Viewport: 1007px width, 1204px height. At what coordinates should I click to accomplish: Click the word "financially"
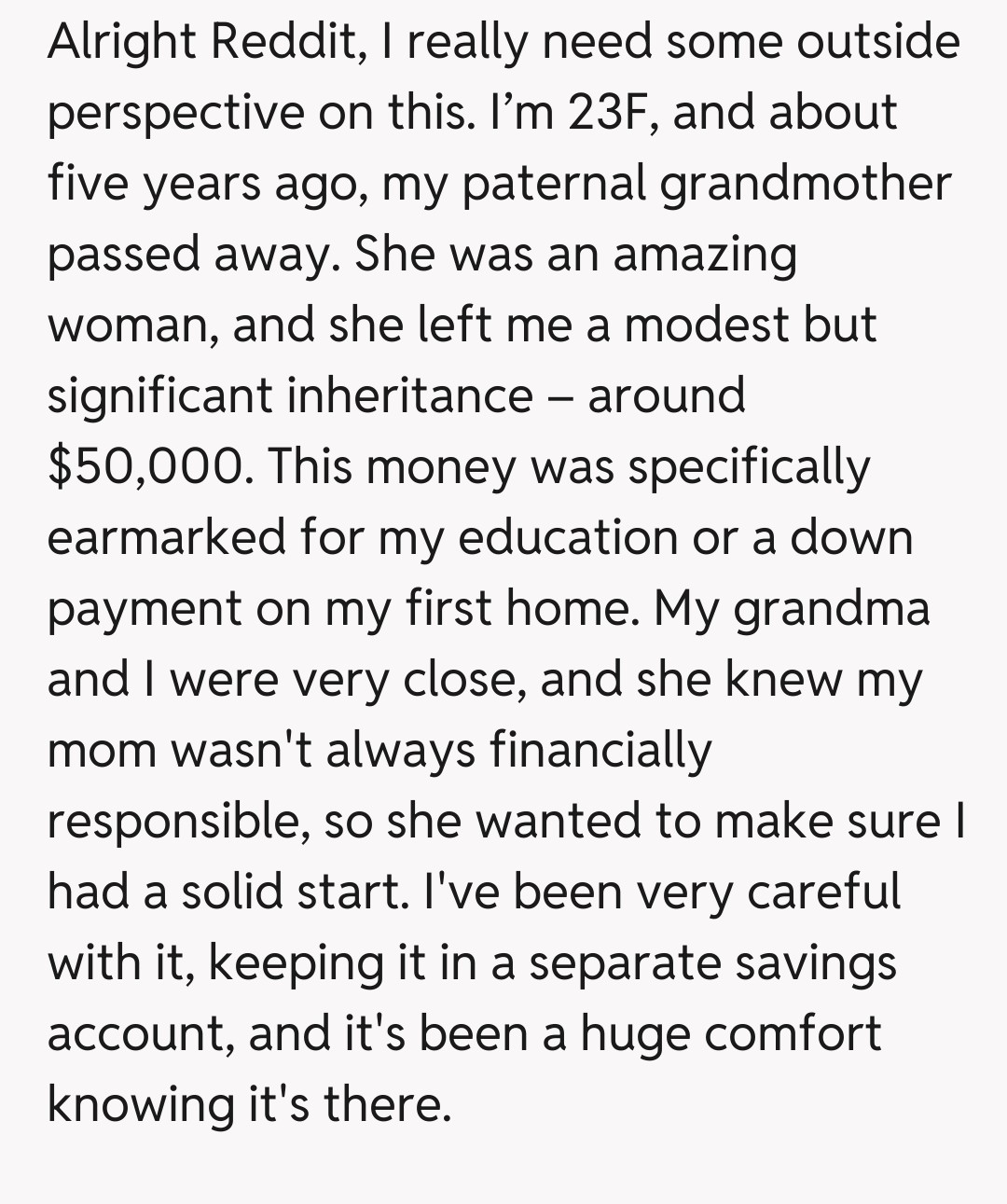(600, 751)
